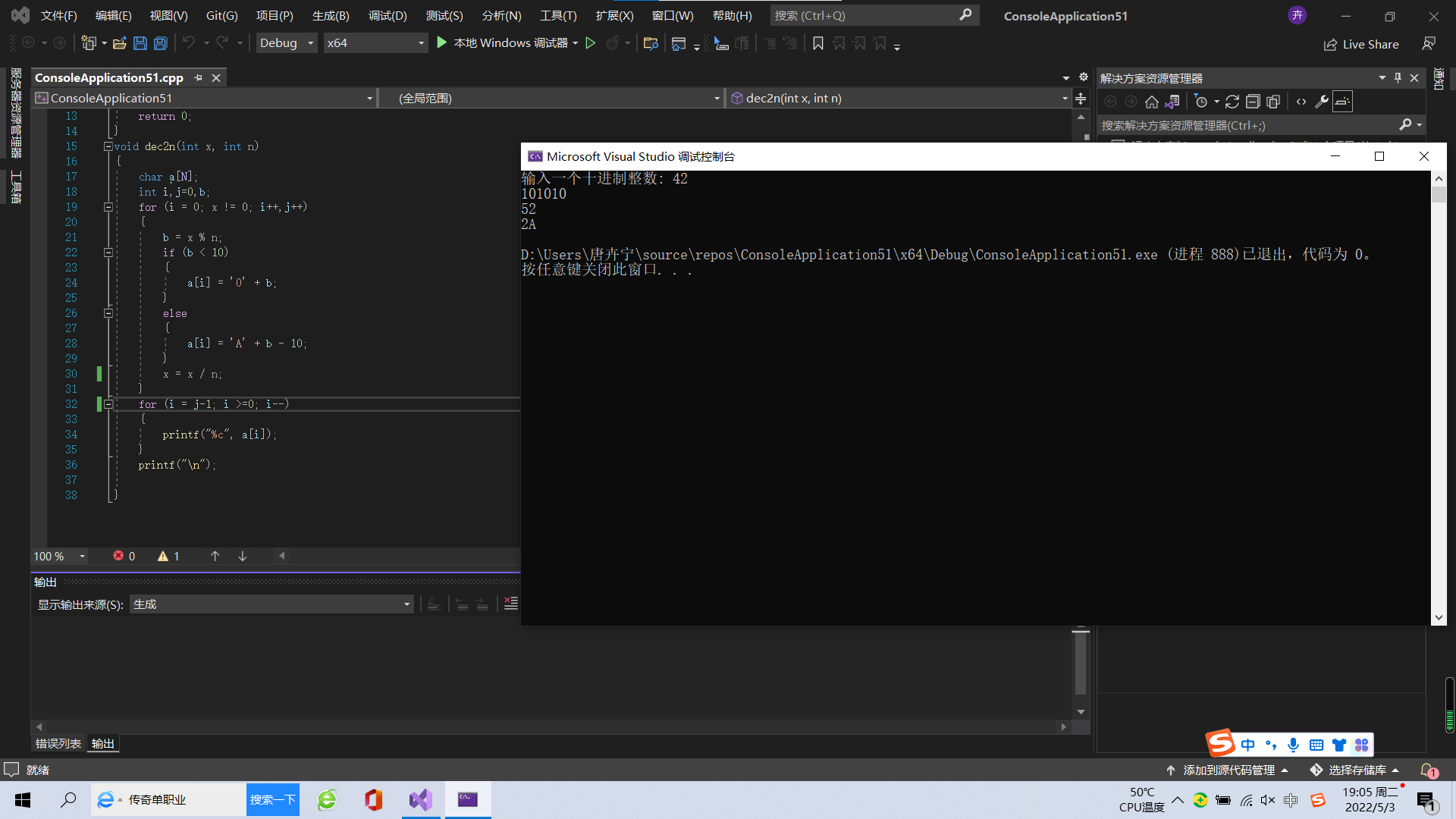Image resolution: width=1456 pixels, height=819 pixels.
Task: Click the search box 搜索 (Ctrl+Q)
Action: pyautogui.click(x=864, y=15)
